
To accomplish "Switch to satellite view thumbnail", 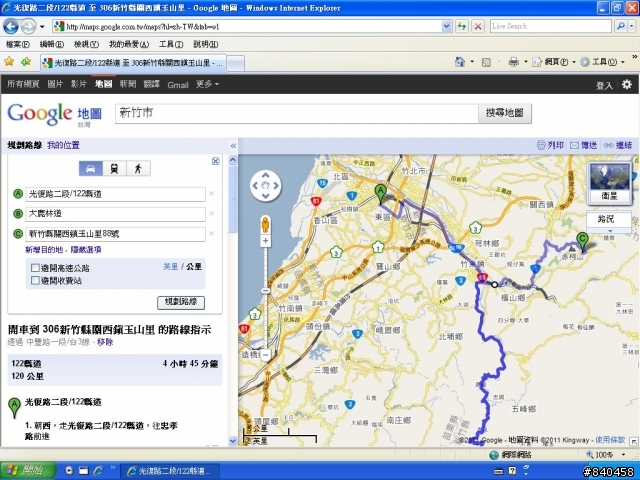I will coord(609,182).
